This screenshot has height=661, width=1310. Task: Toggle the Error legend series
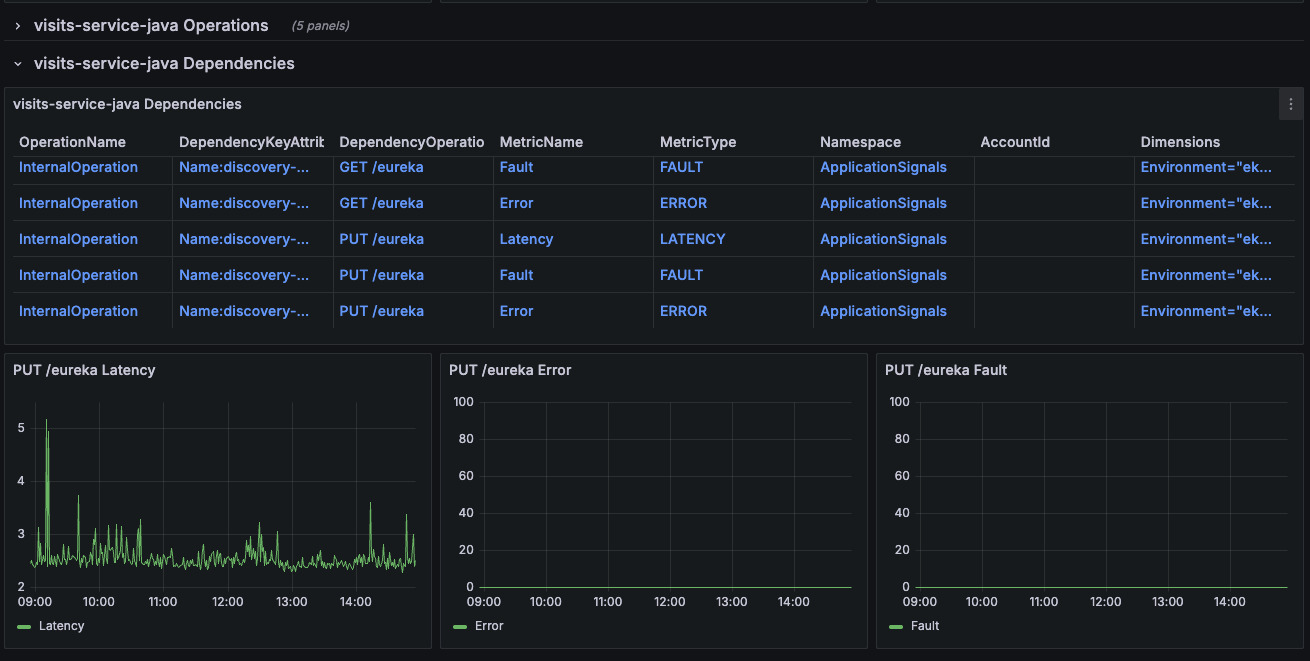tap(489, 626)
